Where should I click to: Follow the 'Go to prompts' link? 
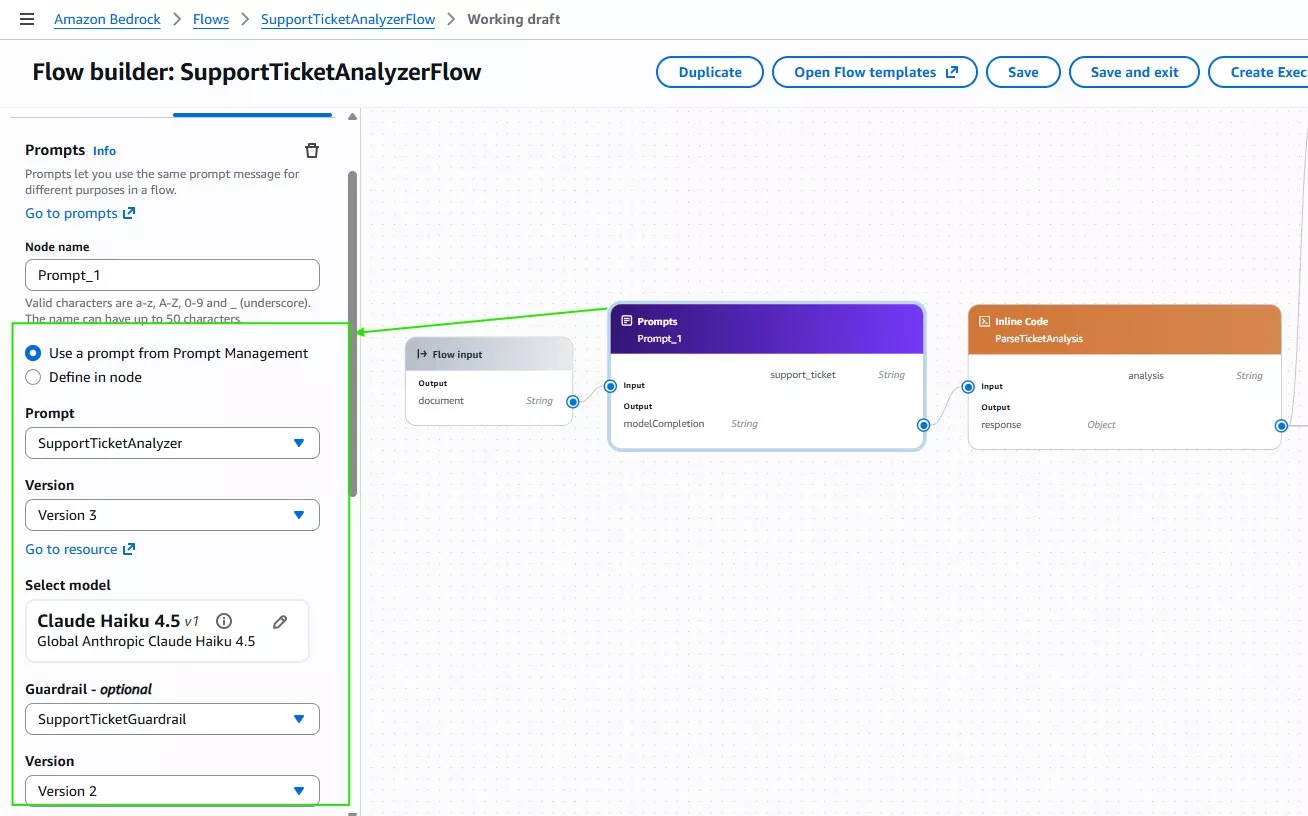click(80, 213)
